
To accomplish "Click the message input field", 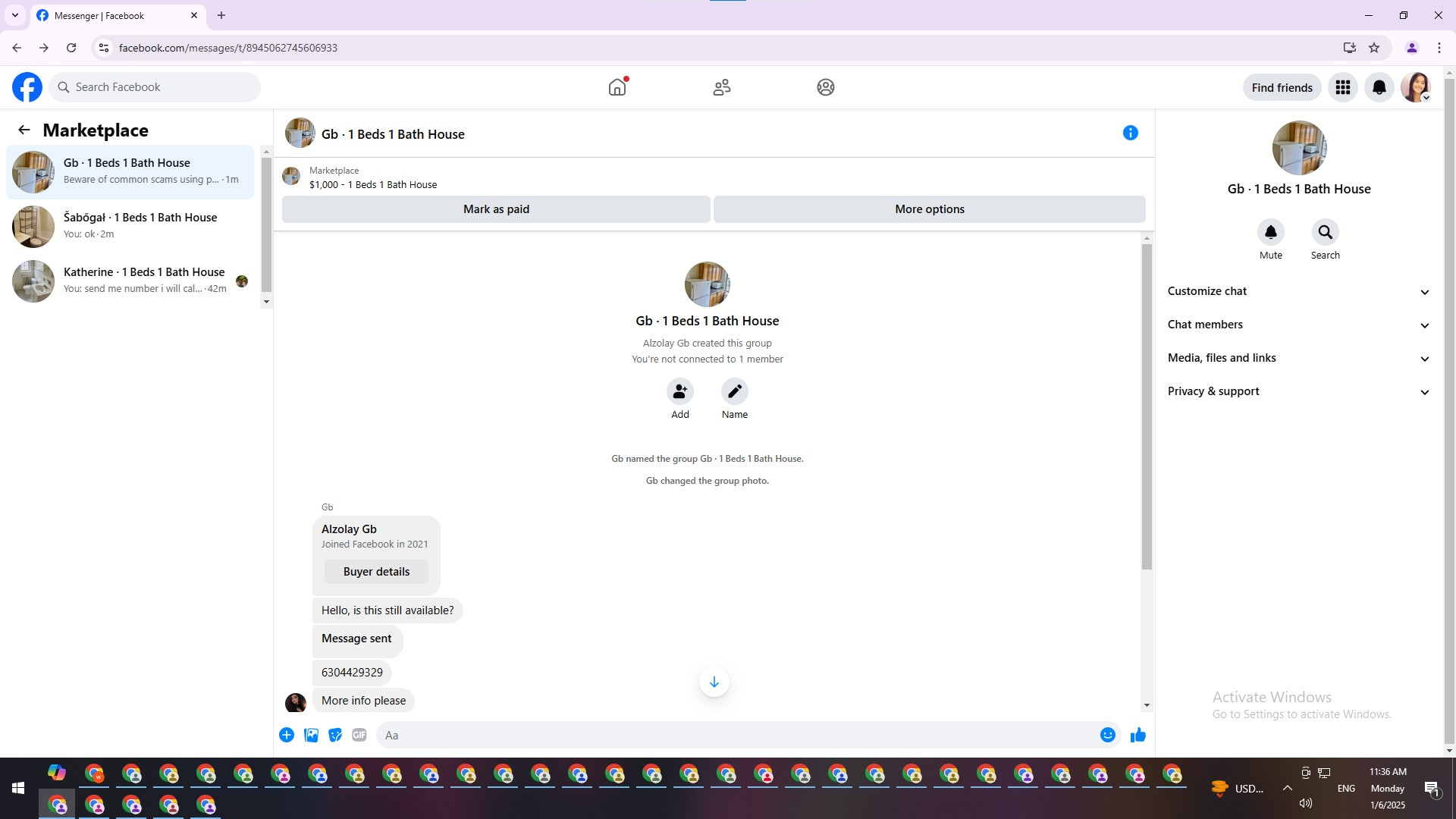I will pyautogui.click(x=736, y=735).
